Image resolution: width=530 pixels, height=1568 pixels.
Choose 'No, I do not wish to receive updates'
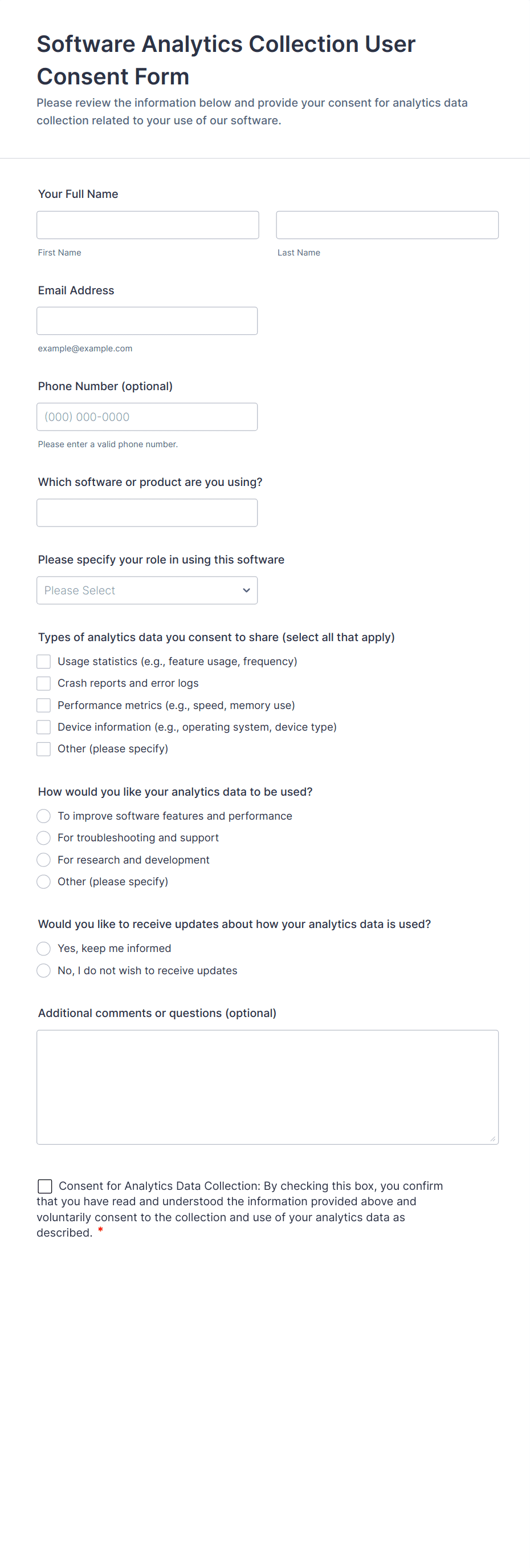[x=44, y=971]
